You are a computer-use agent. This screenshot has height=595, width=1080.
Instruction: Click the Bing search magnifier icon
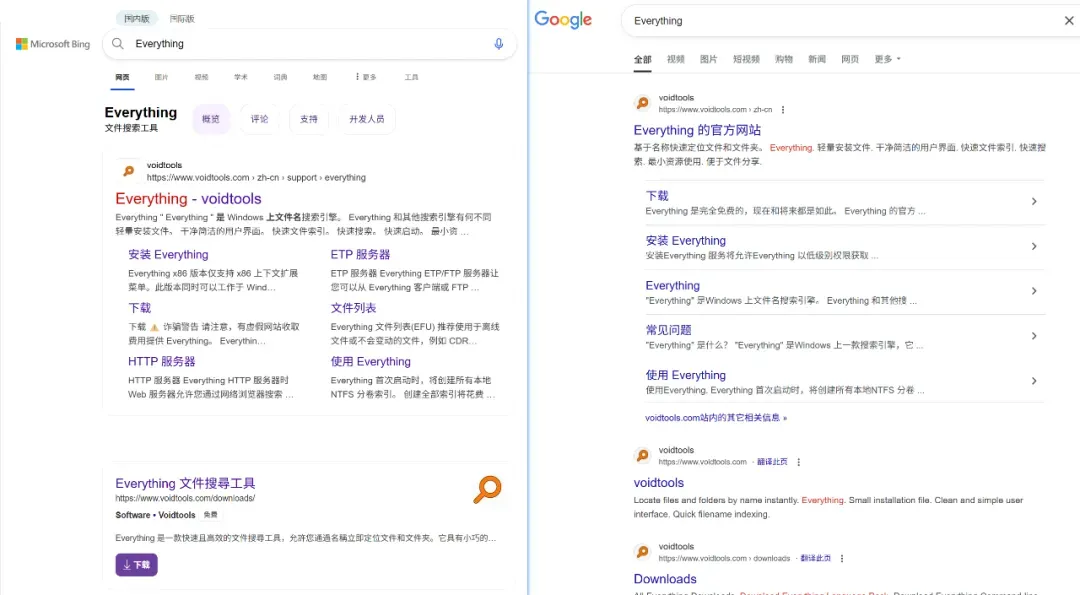[118, 43]
